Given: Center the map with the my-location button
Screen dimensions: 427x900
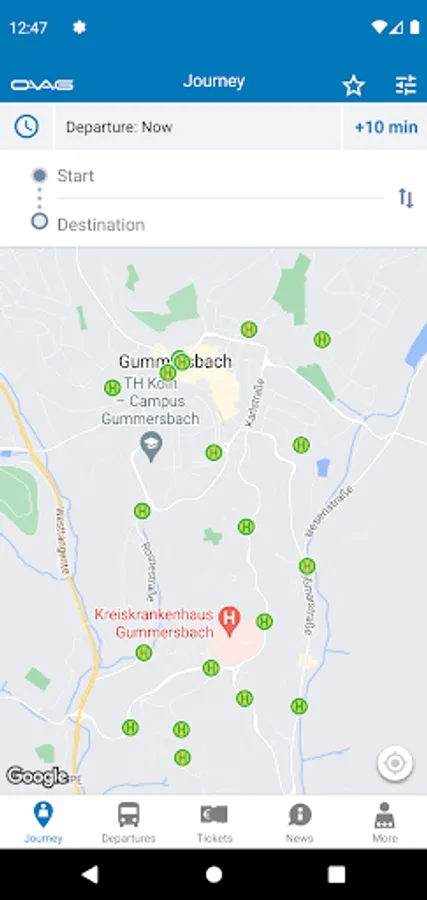Looking at the screenshot, I should click(395, 763).
